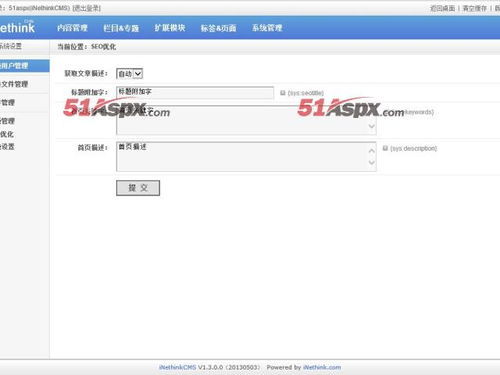Click the 退出登录 logout link

point(87,8)
